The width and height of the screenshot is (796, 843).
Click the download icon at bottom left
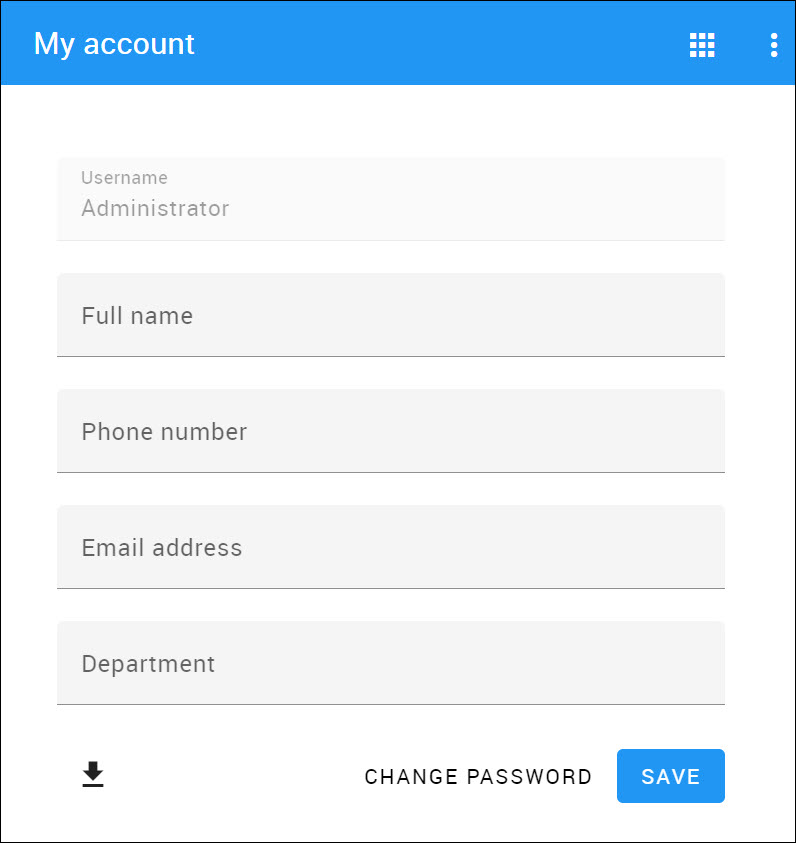point(93,775)
